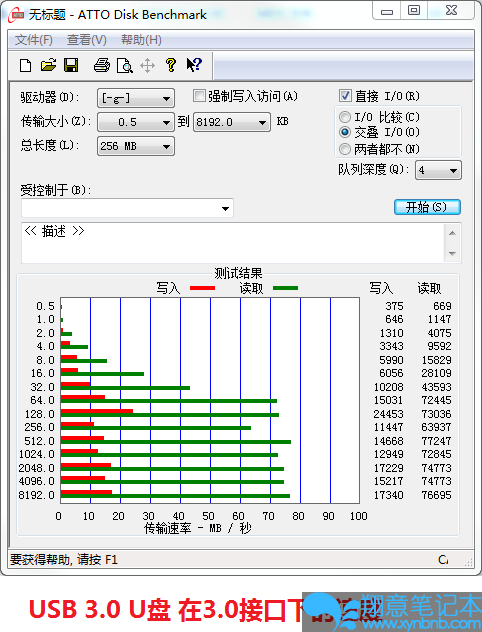Screen dimensions: 482x632
Task: Open the 帮助(H) menu
Action: (x=141, y=40)
